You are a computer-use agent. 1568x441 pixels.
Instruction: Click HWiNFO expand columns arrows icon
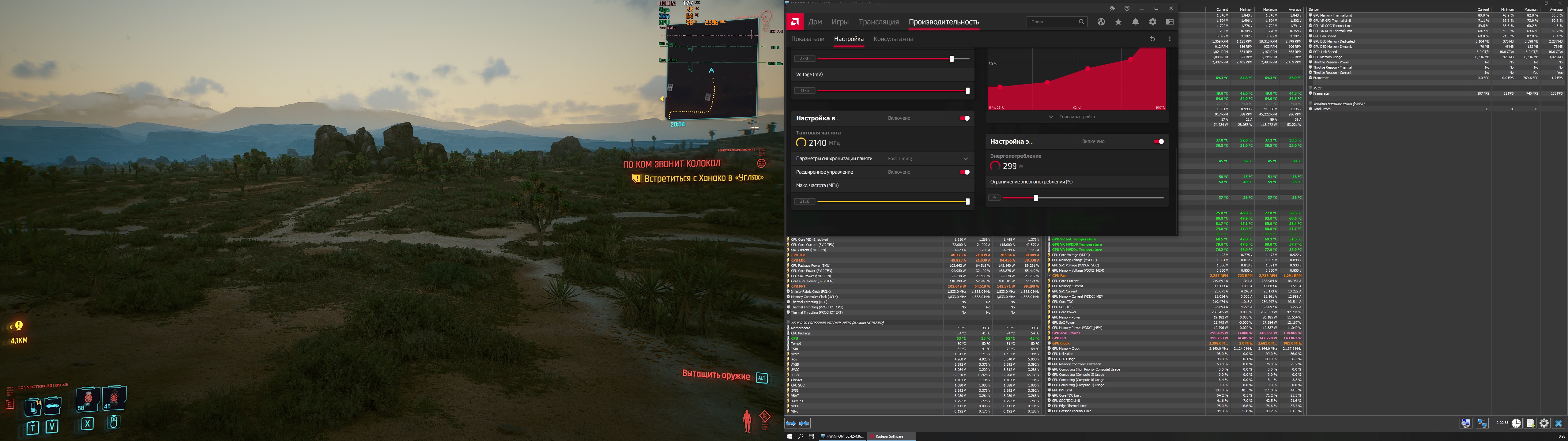pos(791,423)
